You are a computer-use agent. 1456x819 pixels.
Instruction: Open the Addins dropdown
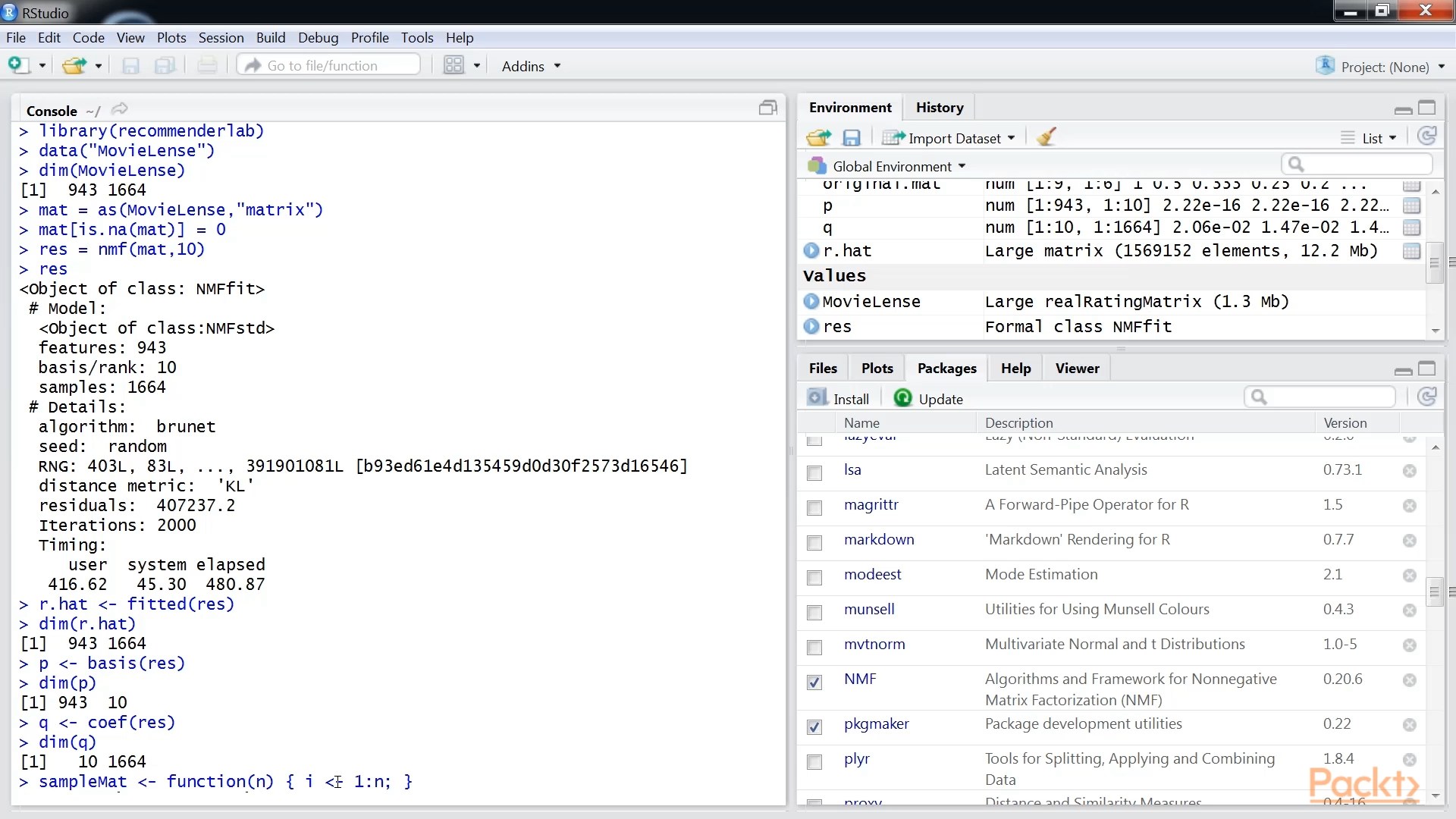[531, 66]
